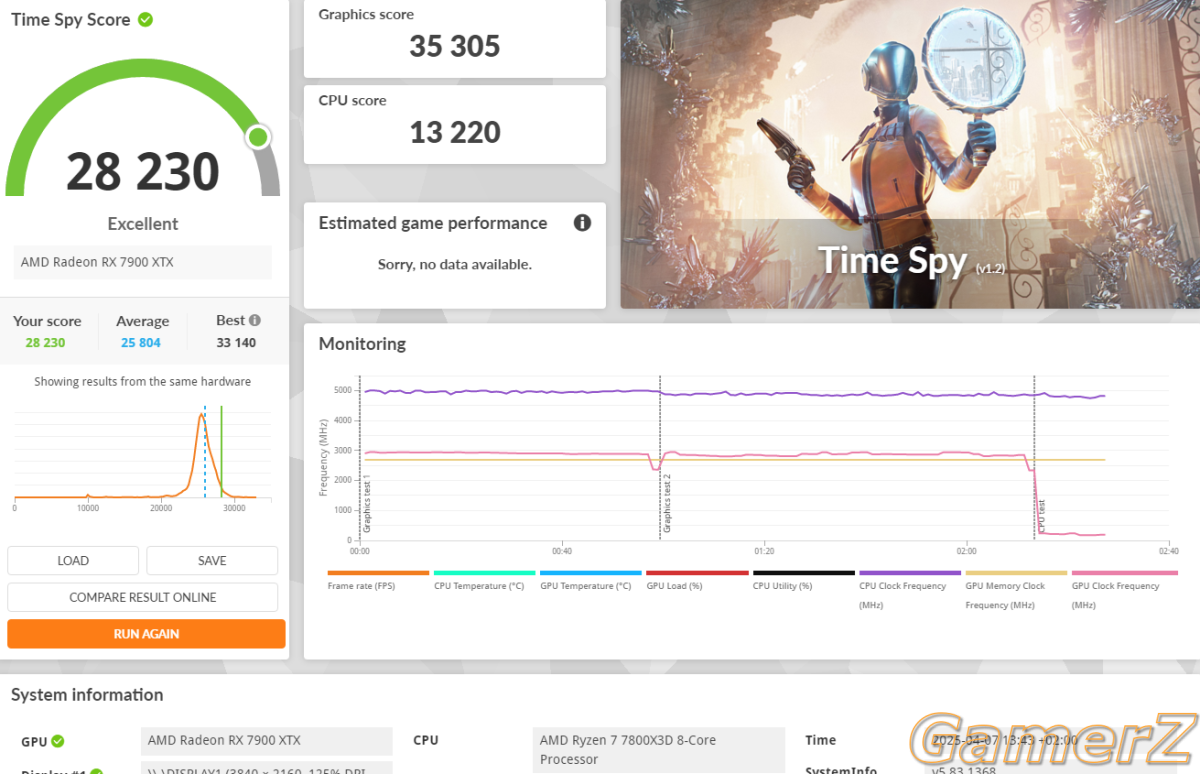This screenshot has height=774, width=1200.
Task: Click the Graphics score value 35 305
Action: tap(455, 46)
